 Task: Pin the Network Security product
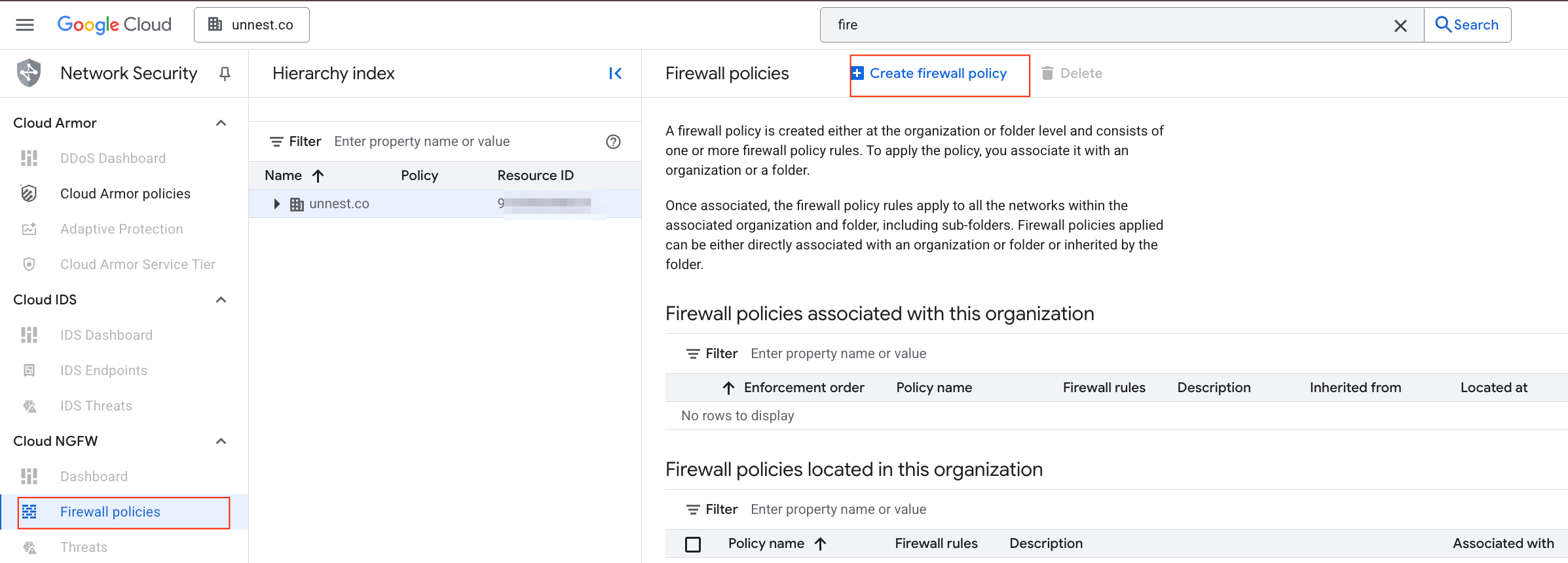point(225,73)
